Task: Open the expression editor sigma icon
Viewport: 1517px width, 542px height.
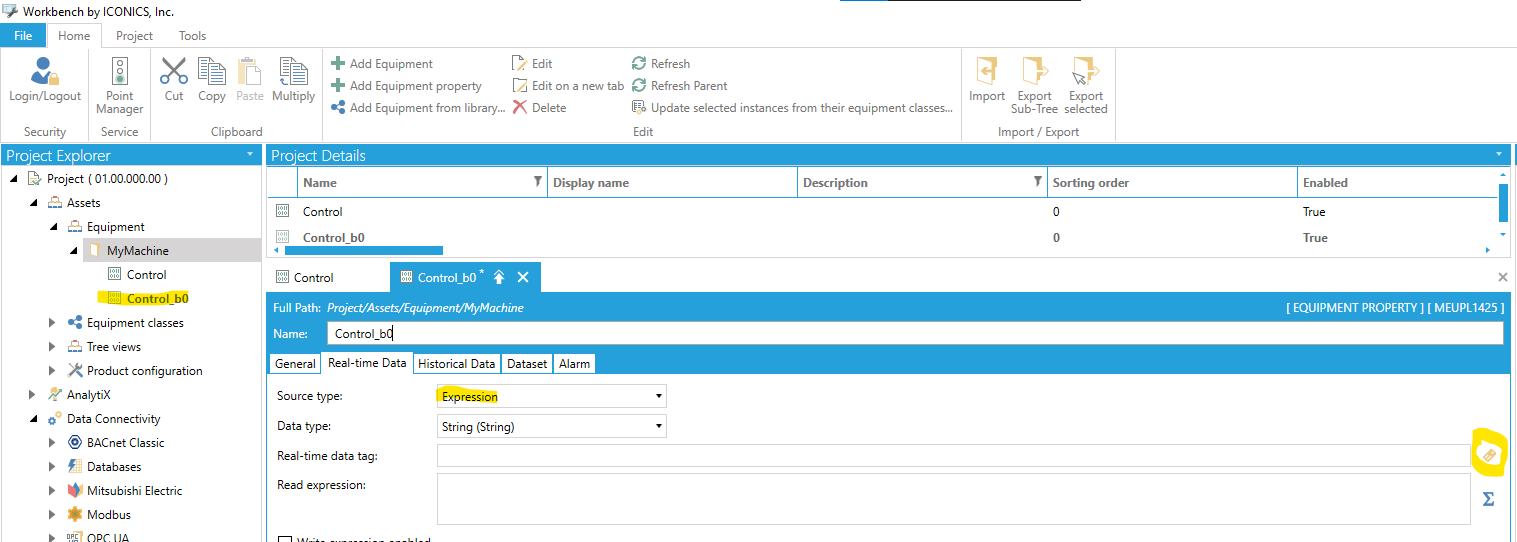Action: (x=1488, y=498)
